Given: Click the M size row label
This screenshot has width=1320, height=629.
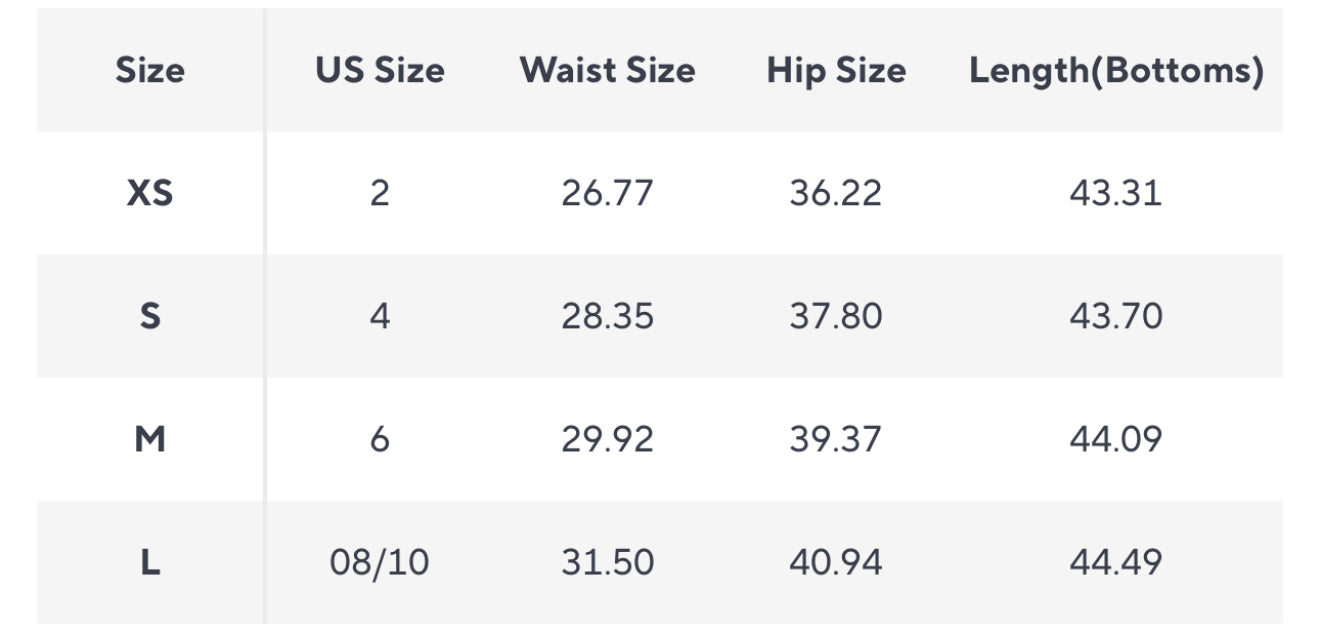Looking at the screenshot, I should [150, 439].
